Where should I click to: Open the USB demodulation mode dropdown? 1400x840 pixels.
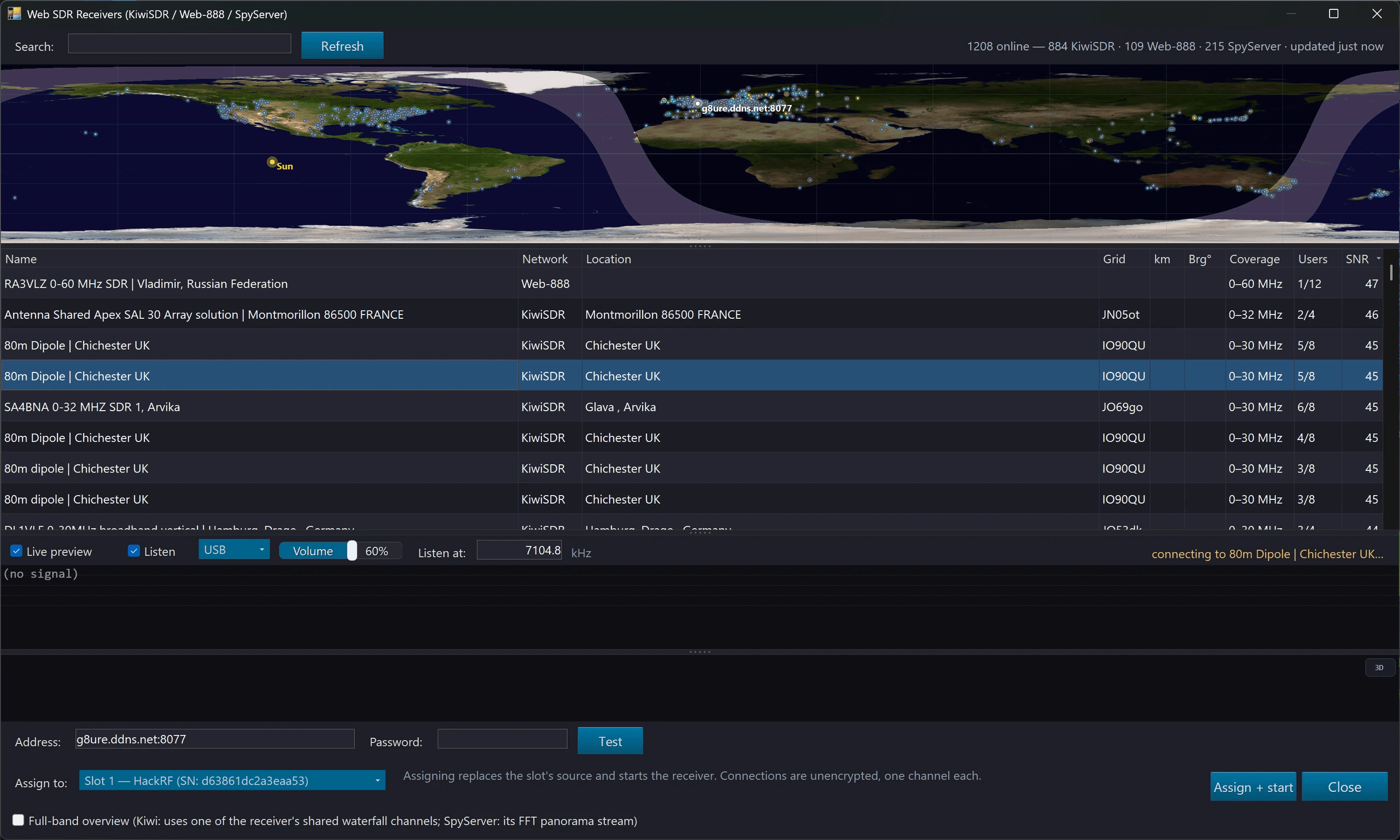[234, 550]
